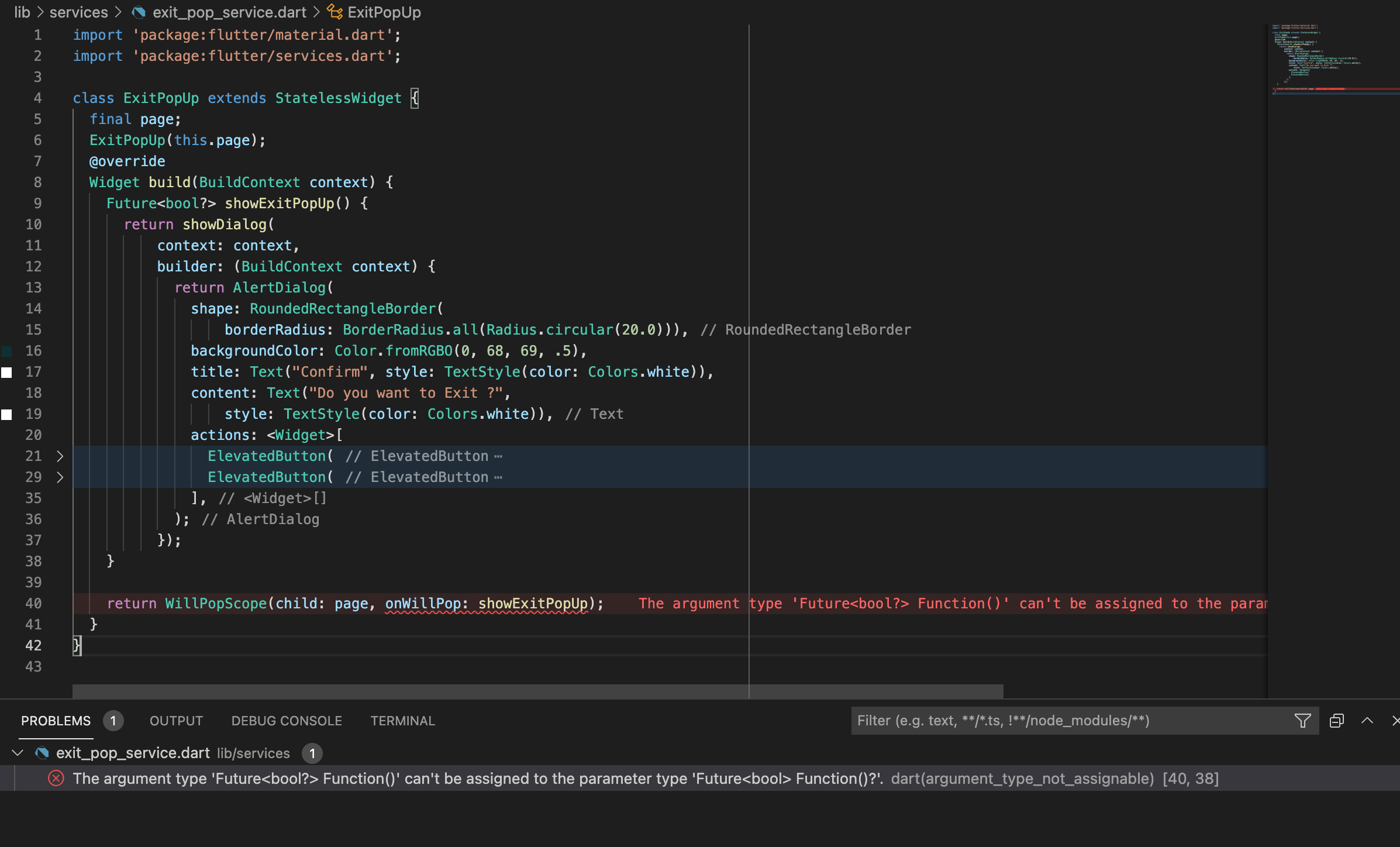Click the services breadcrumb segment
This screenshot has width=1400, height=847.
click(x=78, y=12)
